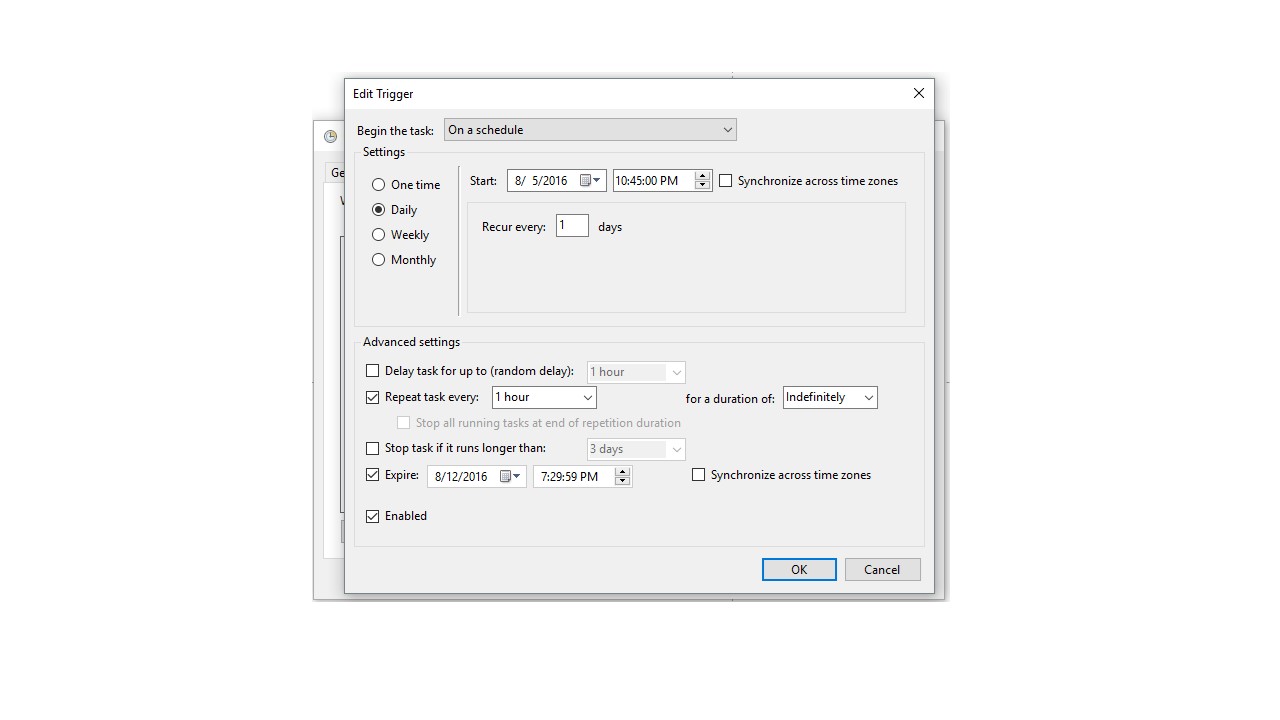The height and width of the screenshot is (720, 1280).
Task: Uncheck the Enabled checkbox
Action: click(x=373, y=516)
